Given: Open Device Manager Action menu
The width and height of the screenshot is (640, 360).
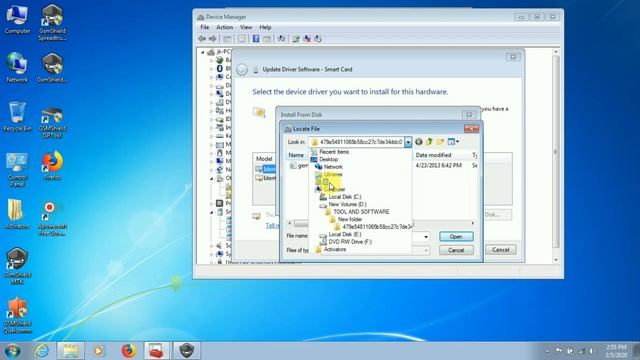Looking at the screenshot, I should (x=224, y=27).
